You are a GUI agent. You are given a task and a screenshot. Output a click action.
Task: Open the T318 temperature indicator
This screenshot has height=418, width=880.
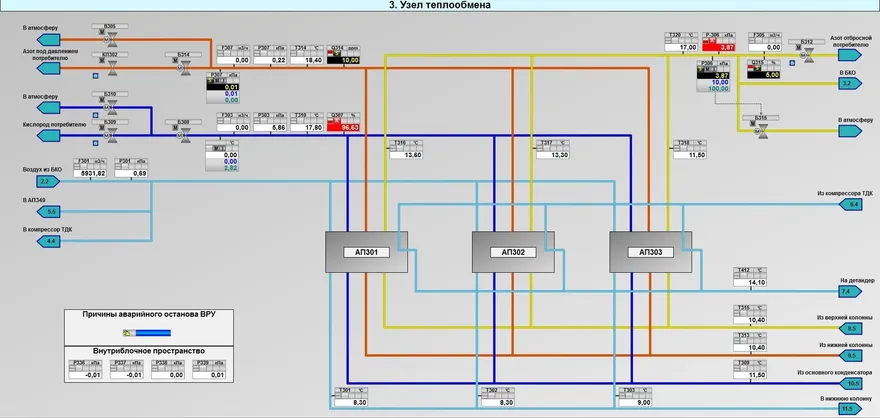pos(690,150)
